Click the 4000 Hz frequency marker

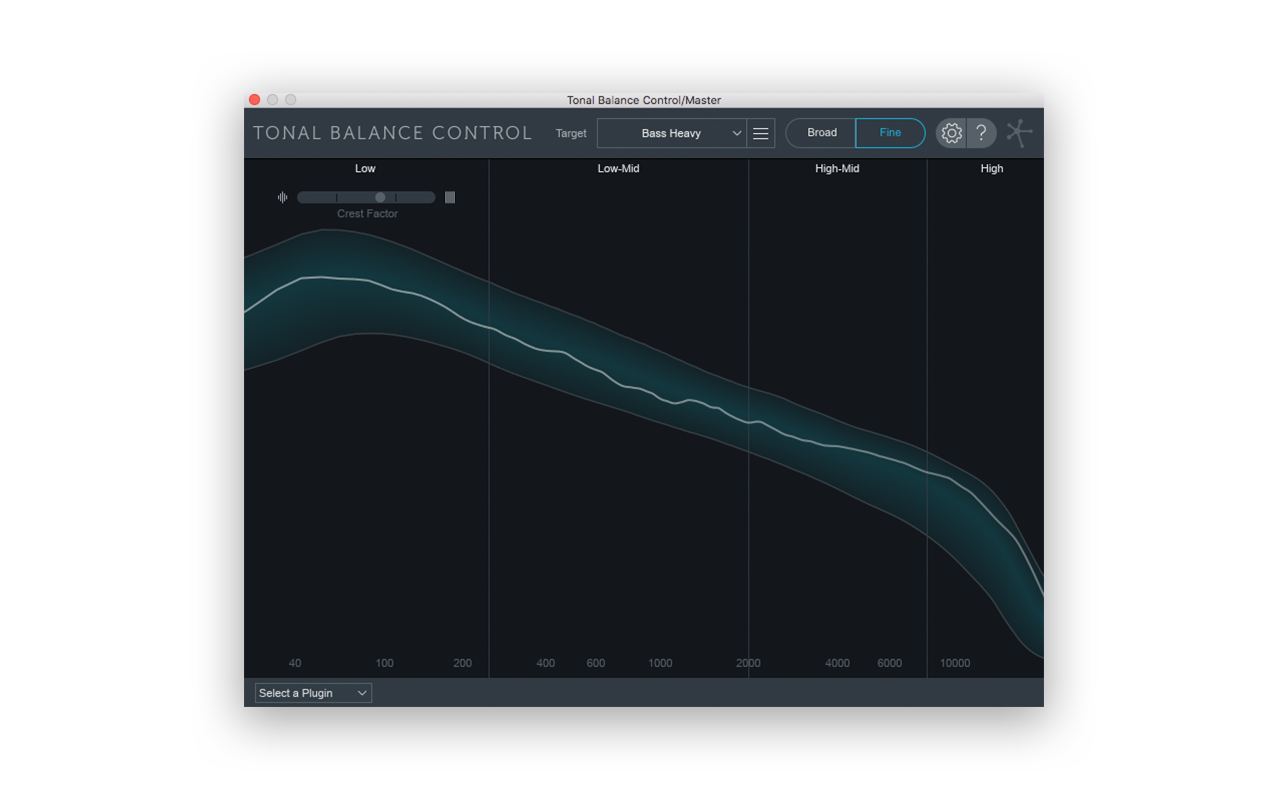(837, 663)
